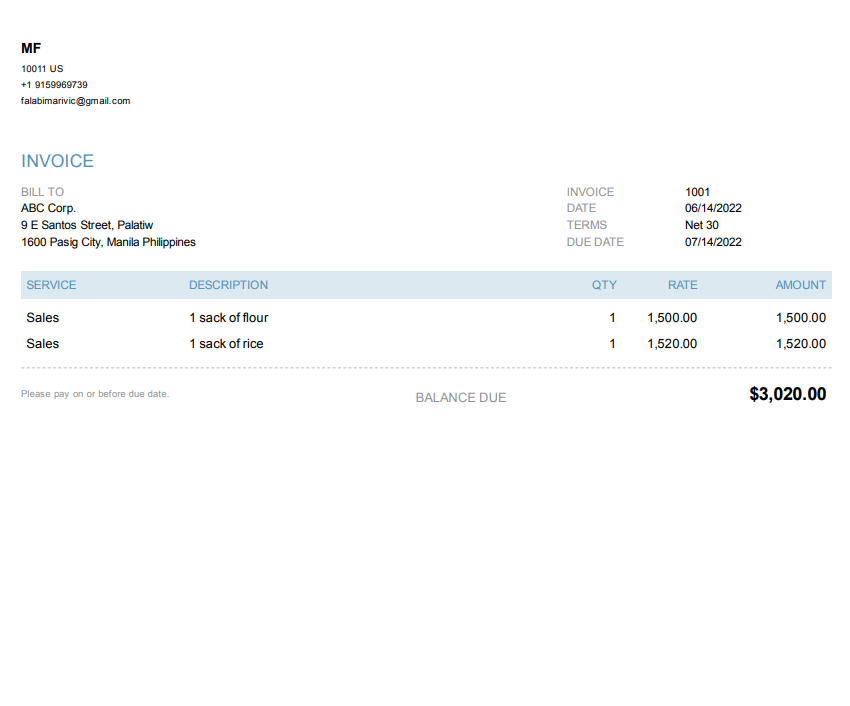The width and height of the screenshot is (850, 706).
Task: Click the 10011 US address line
Action: coord(42,69)
